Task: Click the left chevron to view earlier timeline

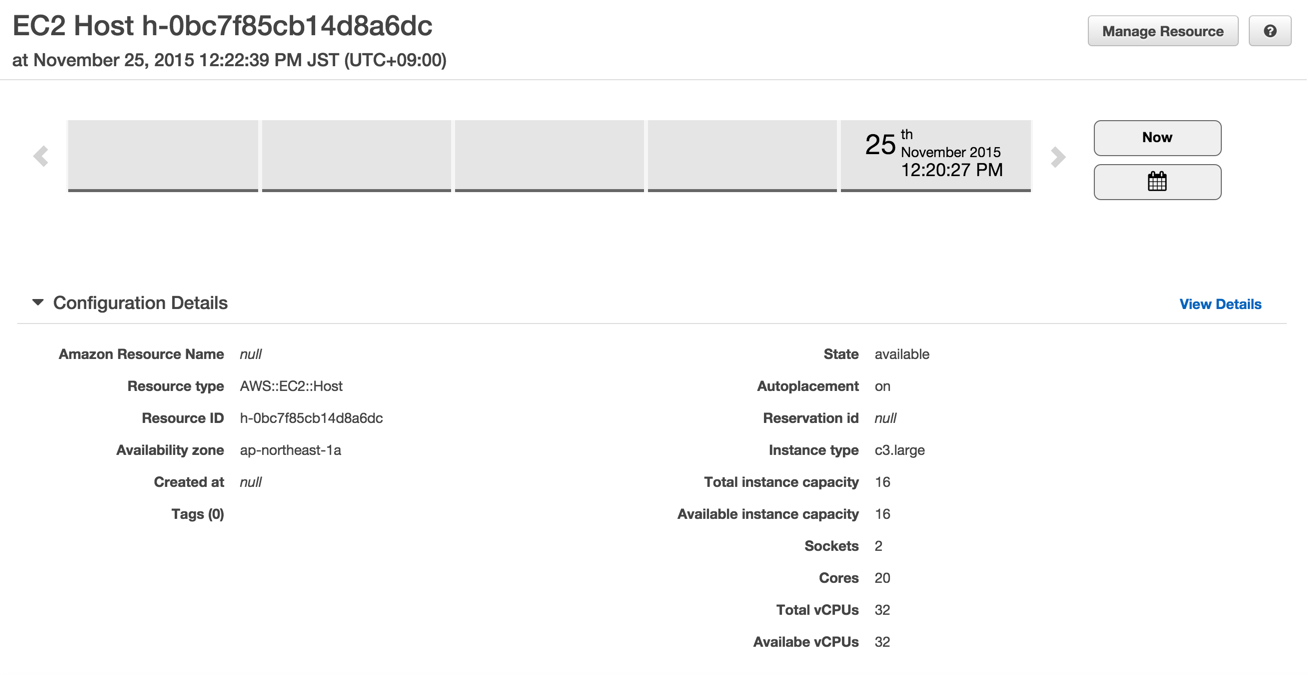Action: (x=40, y=156)
